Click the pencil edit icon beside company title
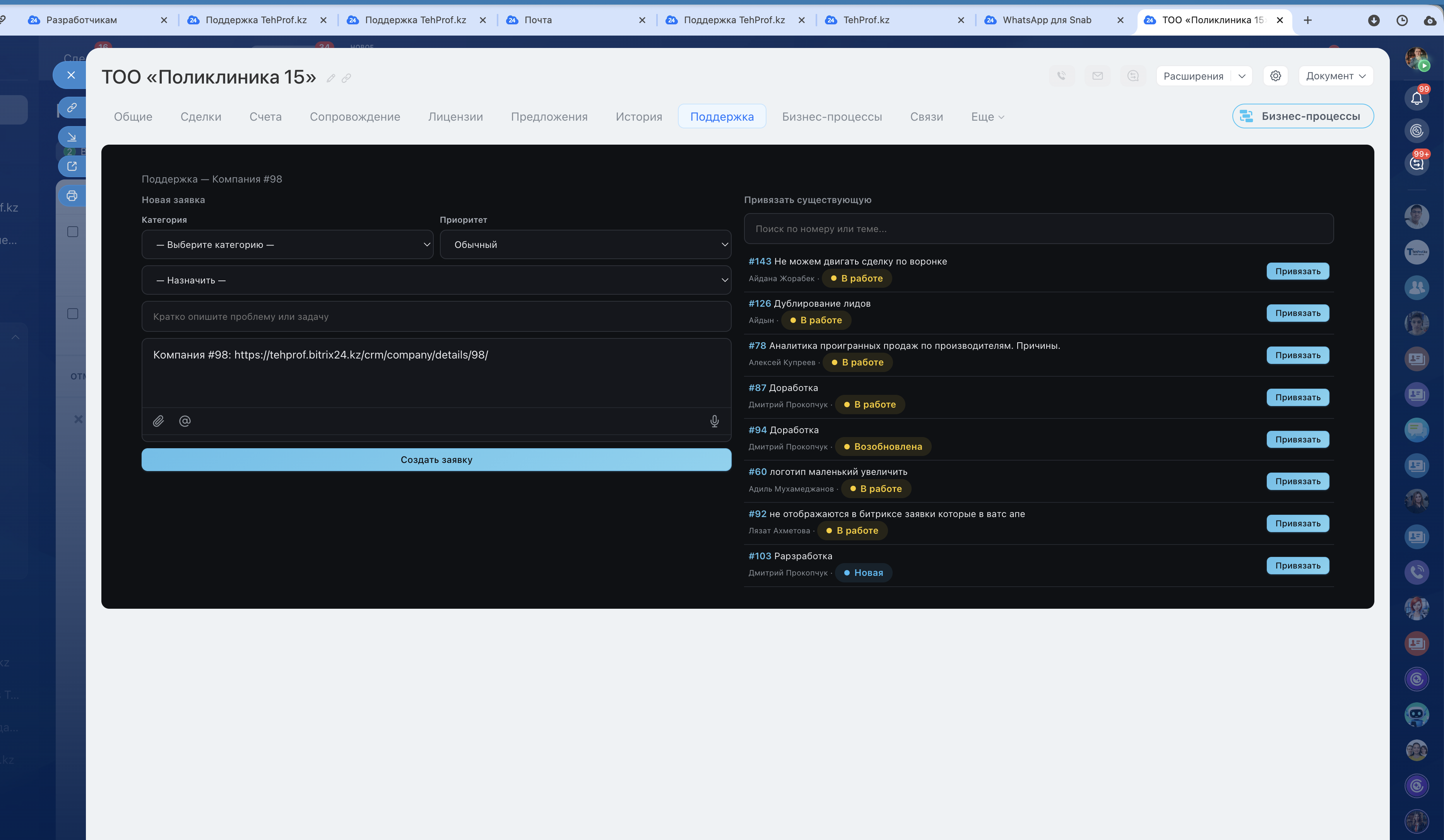 click(x=331, y=78)
